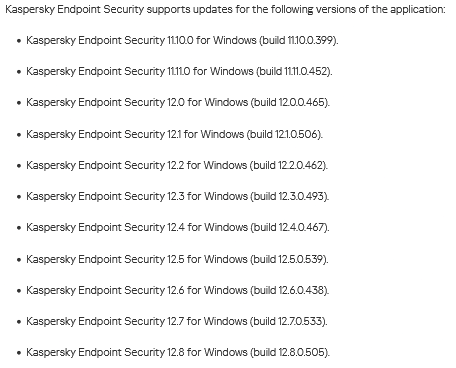Click the Kaspersky Endpoint Security 11.10.0 list item
456x368 pixels.
[x=182, y=40]
